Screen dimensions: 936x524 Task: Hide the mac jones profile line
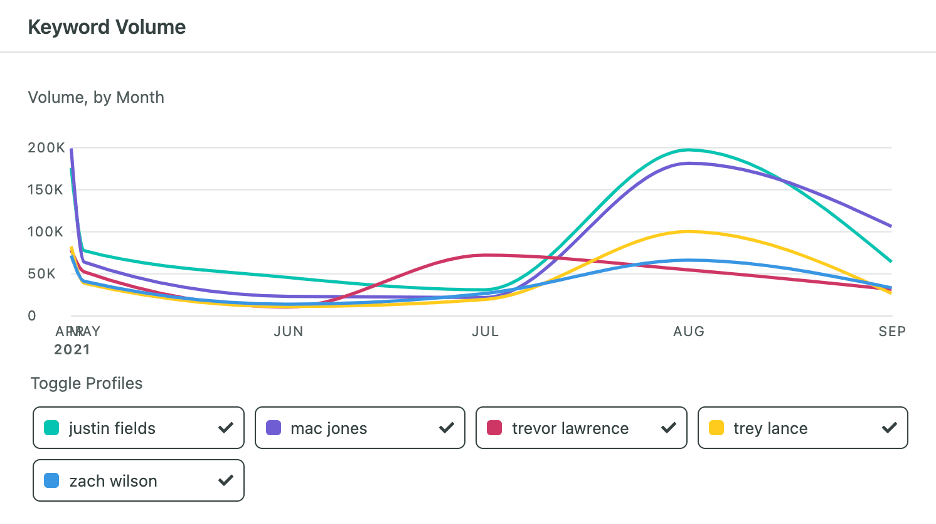360,428
